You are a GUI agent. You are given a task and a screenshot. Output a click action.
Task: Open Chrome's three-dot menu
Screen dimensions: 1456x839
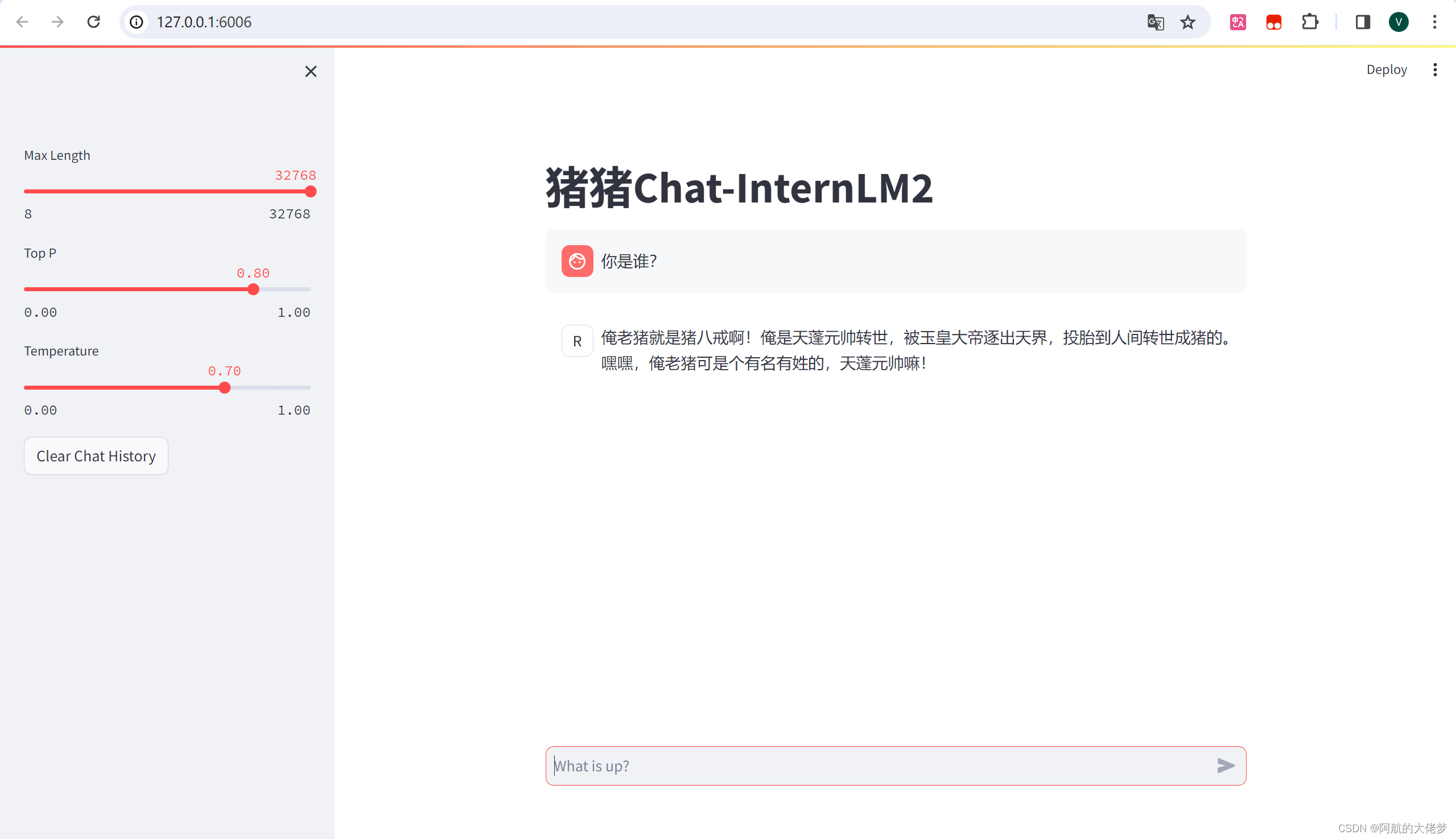(x=1435, y=22)
